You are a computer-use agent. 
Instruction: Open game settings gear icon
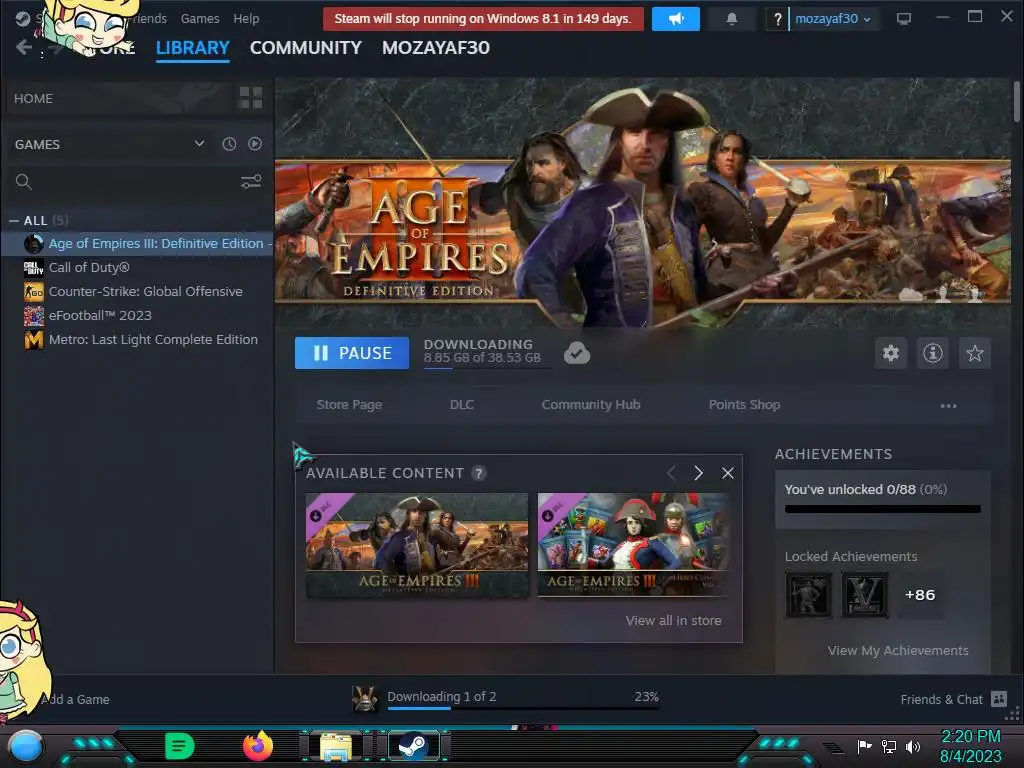pyautogui.click(x=891, y=353)
